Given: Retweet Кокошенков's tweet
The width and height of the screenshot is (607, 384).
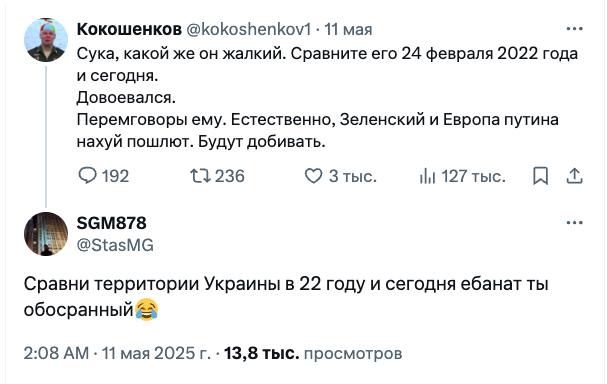Looking at the screenshot, I should [x=201, y=176].
